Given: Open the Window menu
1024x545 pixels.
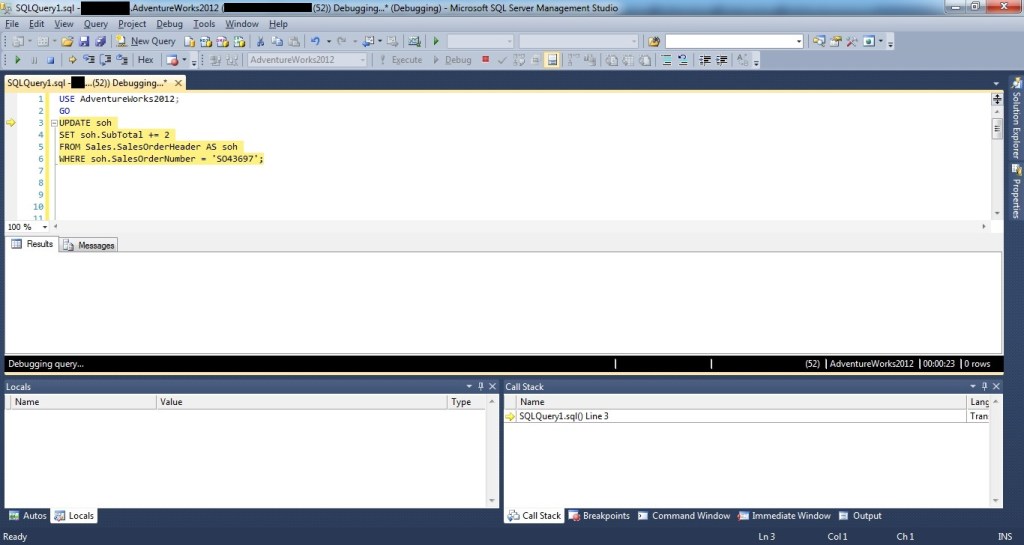Looking at the screenshot, I should pos(242,24).
